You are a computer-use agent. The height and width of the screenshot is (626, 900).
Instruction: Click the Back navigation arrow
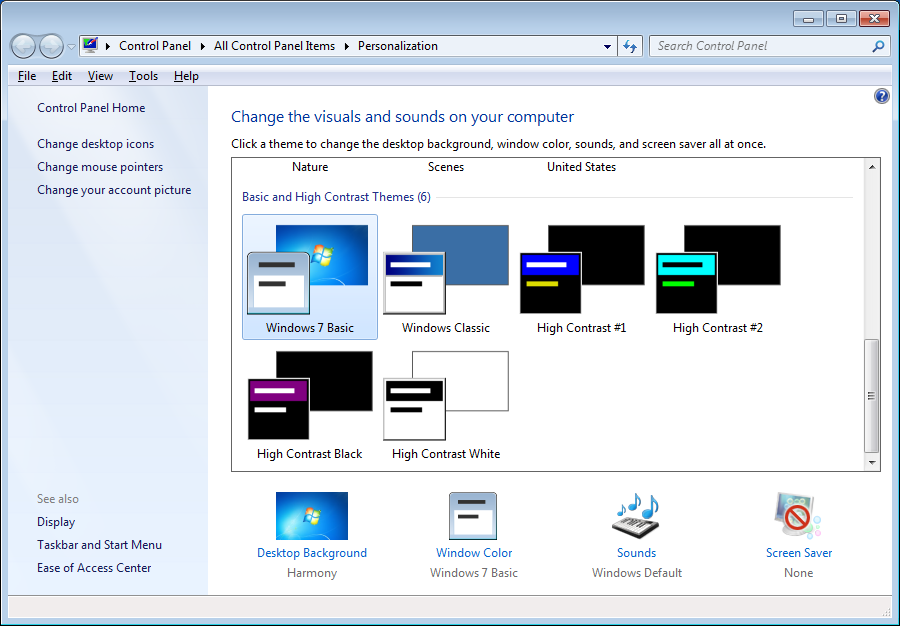click(24, 46)
